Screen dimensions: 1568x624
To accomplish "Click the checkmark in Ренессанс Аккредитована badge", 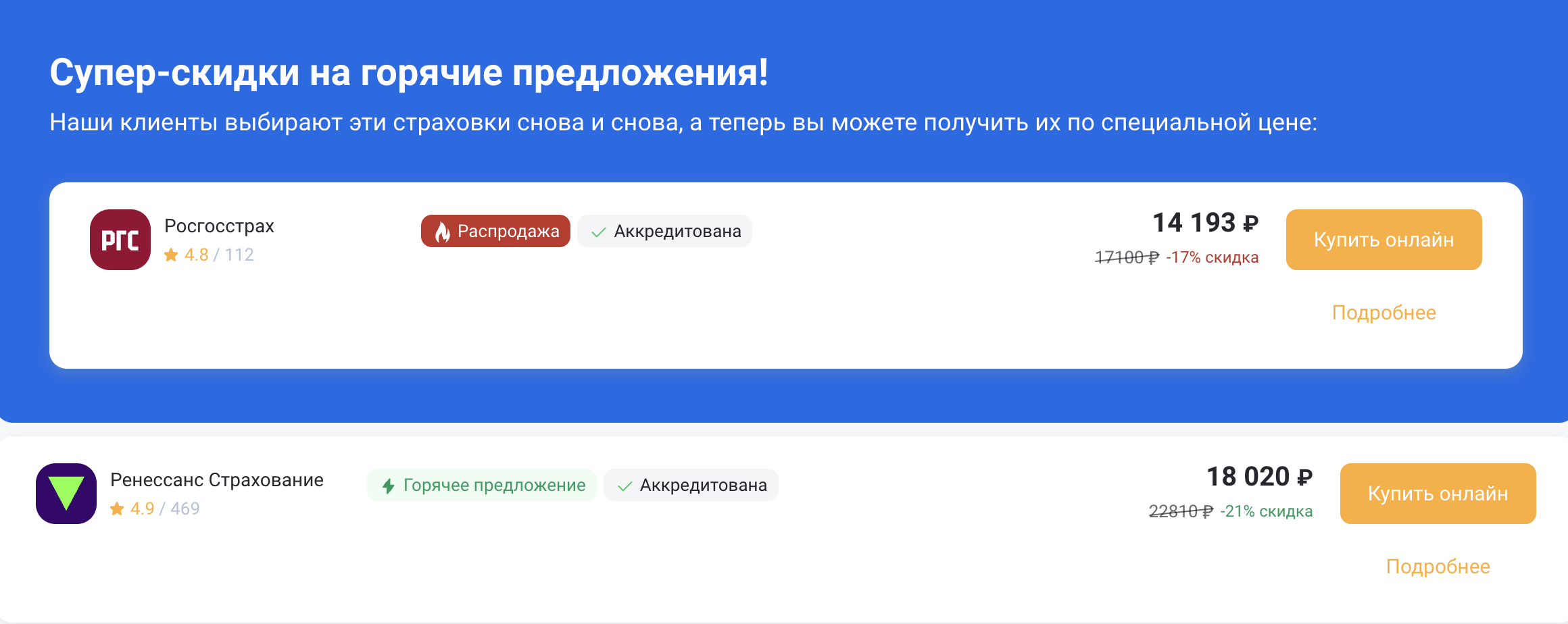I will pyautogui.click(x=624, y=486).
